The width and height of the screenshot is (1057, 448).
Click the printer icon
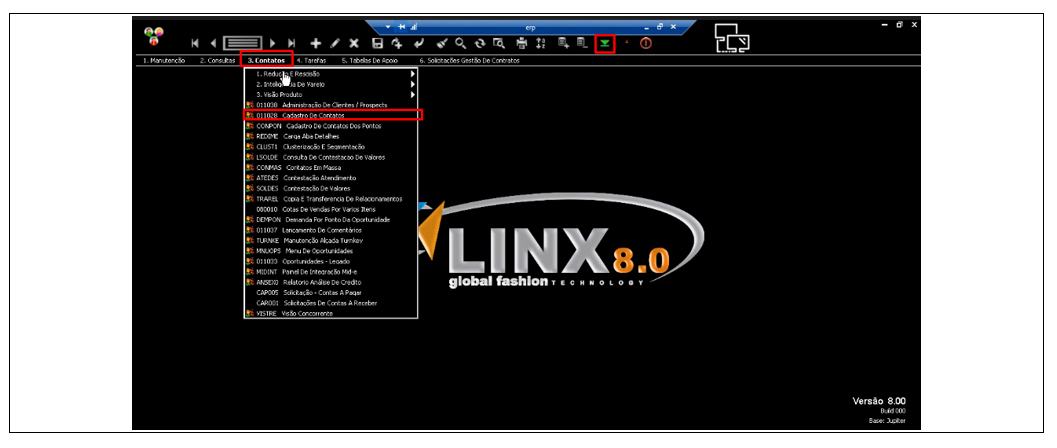522,43
